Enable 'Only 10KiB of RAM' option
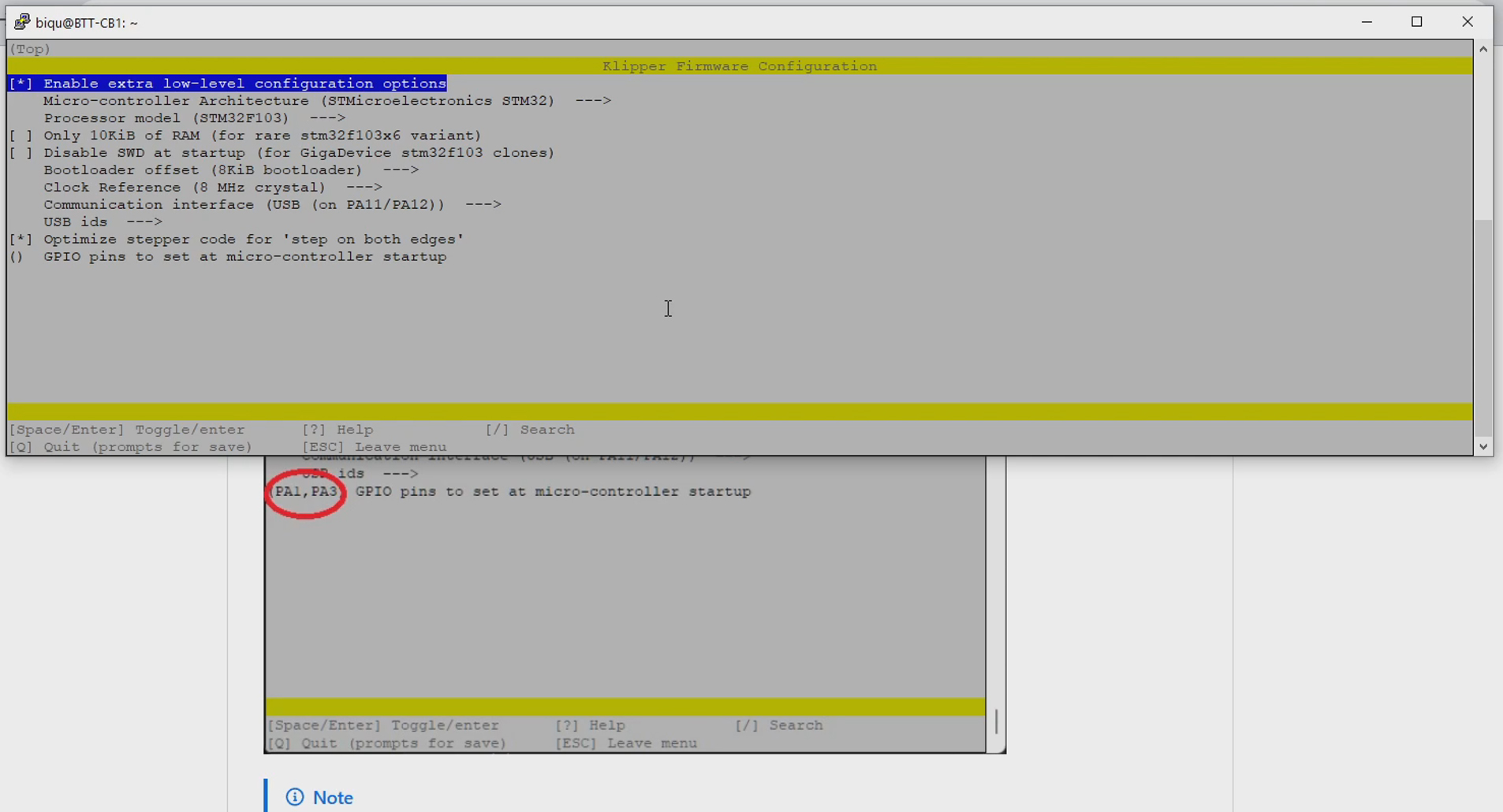This screenshot has height=812, width=1503. (x=21, y=136)
